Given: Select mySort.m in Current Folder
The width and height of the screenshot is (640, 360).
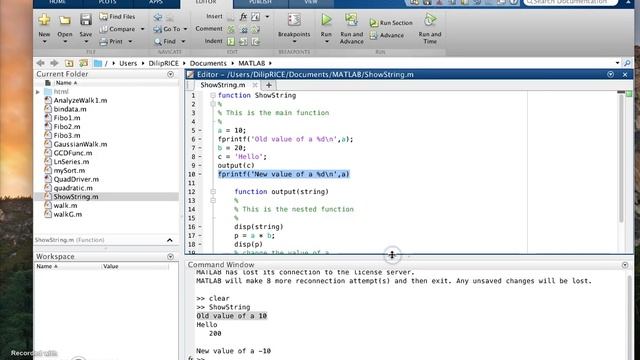Looking at the screenshot, I should pyautogui.click(x=69, y=171).
